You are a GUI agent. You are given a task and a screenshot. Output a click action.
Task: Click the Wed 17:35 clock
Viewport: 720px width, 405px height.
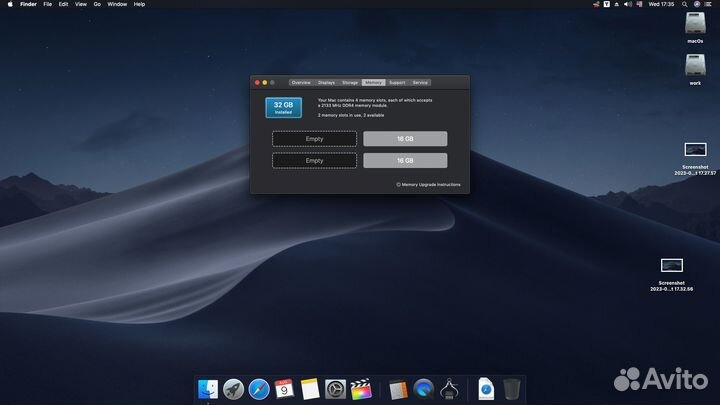(661, 4)
